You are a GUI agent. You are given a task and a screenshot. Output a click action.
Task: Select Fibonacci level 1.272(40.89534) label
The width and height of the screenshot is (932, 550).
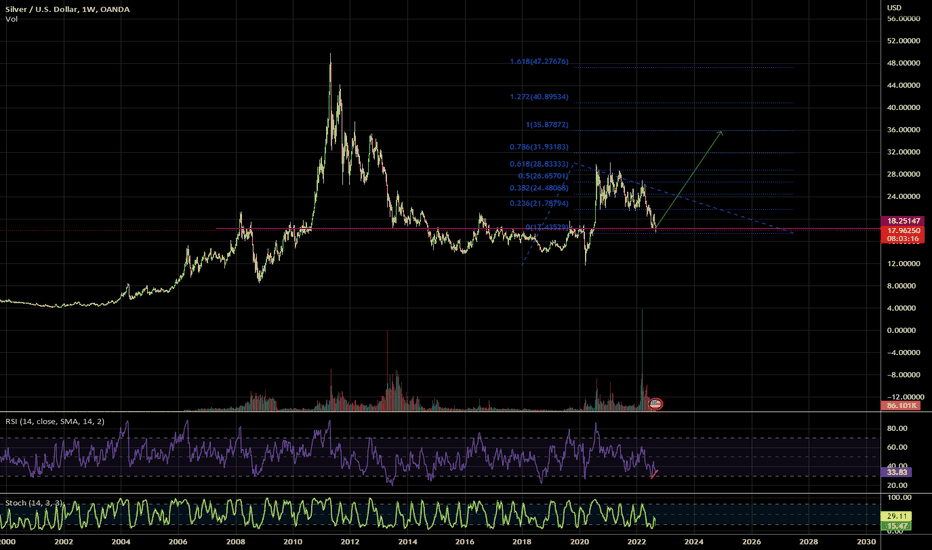pyautogui.click(x=539, y=96)
